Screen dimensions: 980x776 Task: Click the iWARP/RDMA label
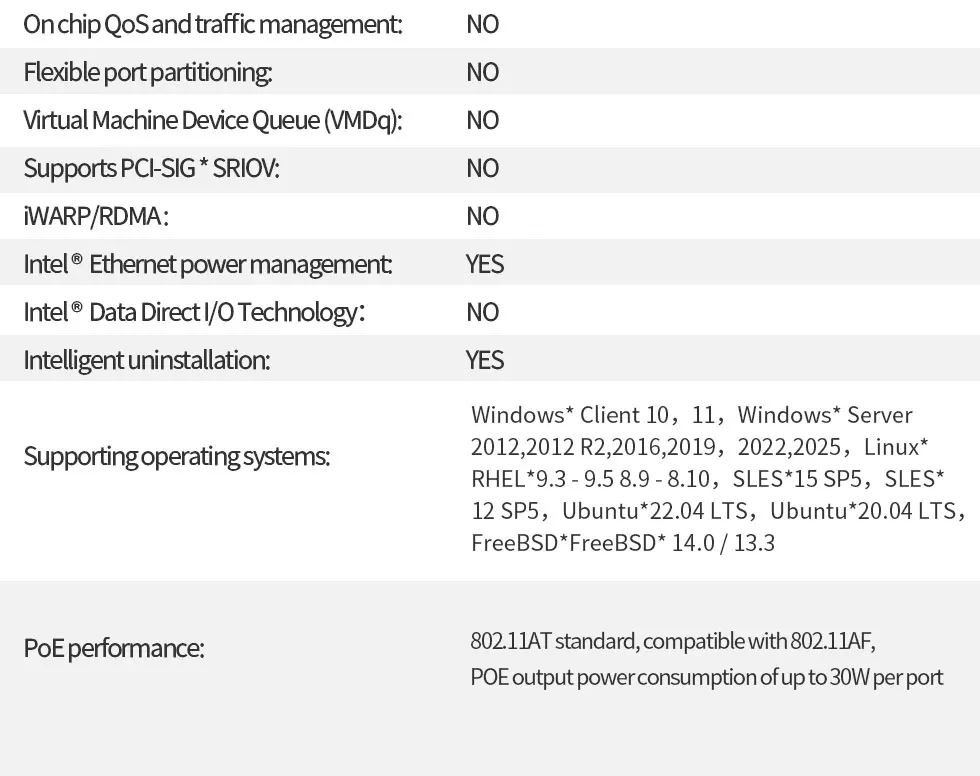tap(96, 216)
